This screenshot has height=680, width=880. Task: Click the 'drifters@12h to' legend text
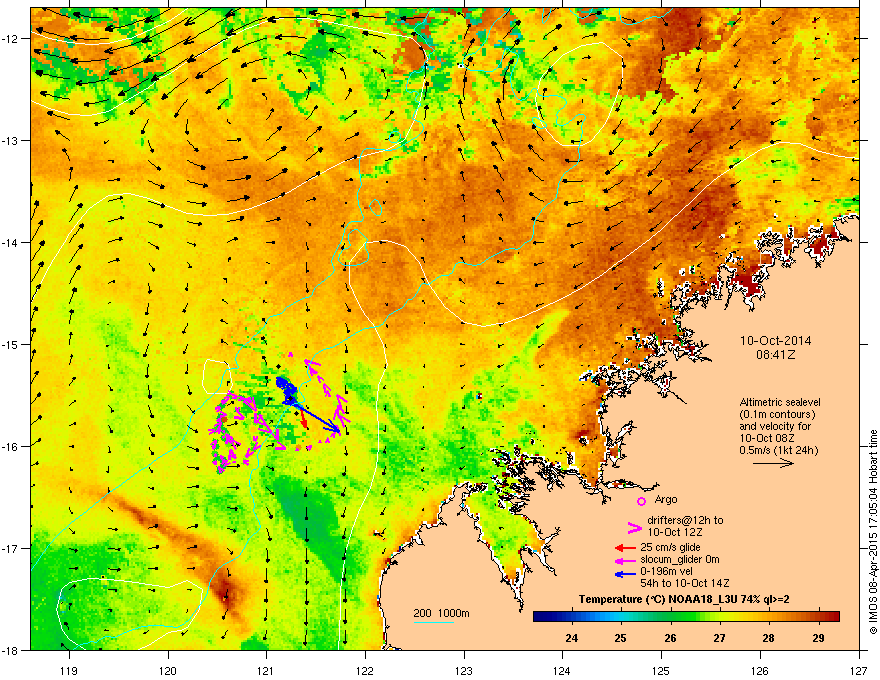coord(685,521)
